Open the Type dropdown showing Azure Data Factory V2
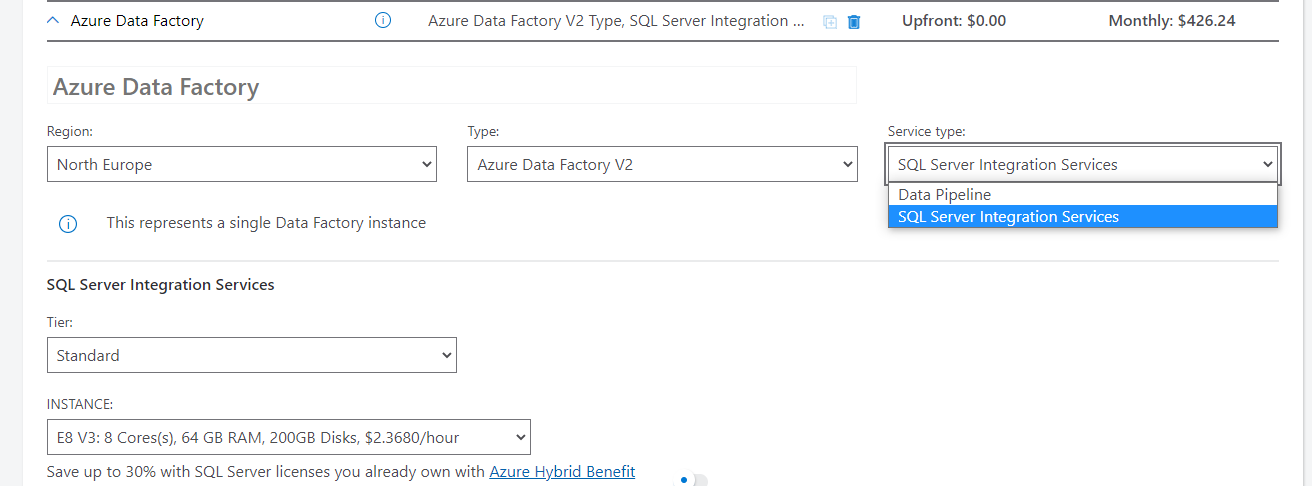 [x=662, y=164]
